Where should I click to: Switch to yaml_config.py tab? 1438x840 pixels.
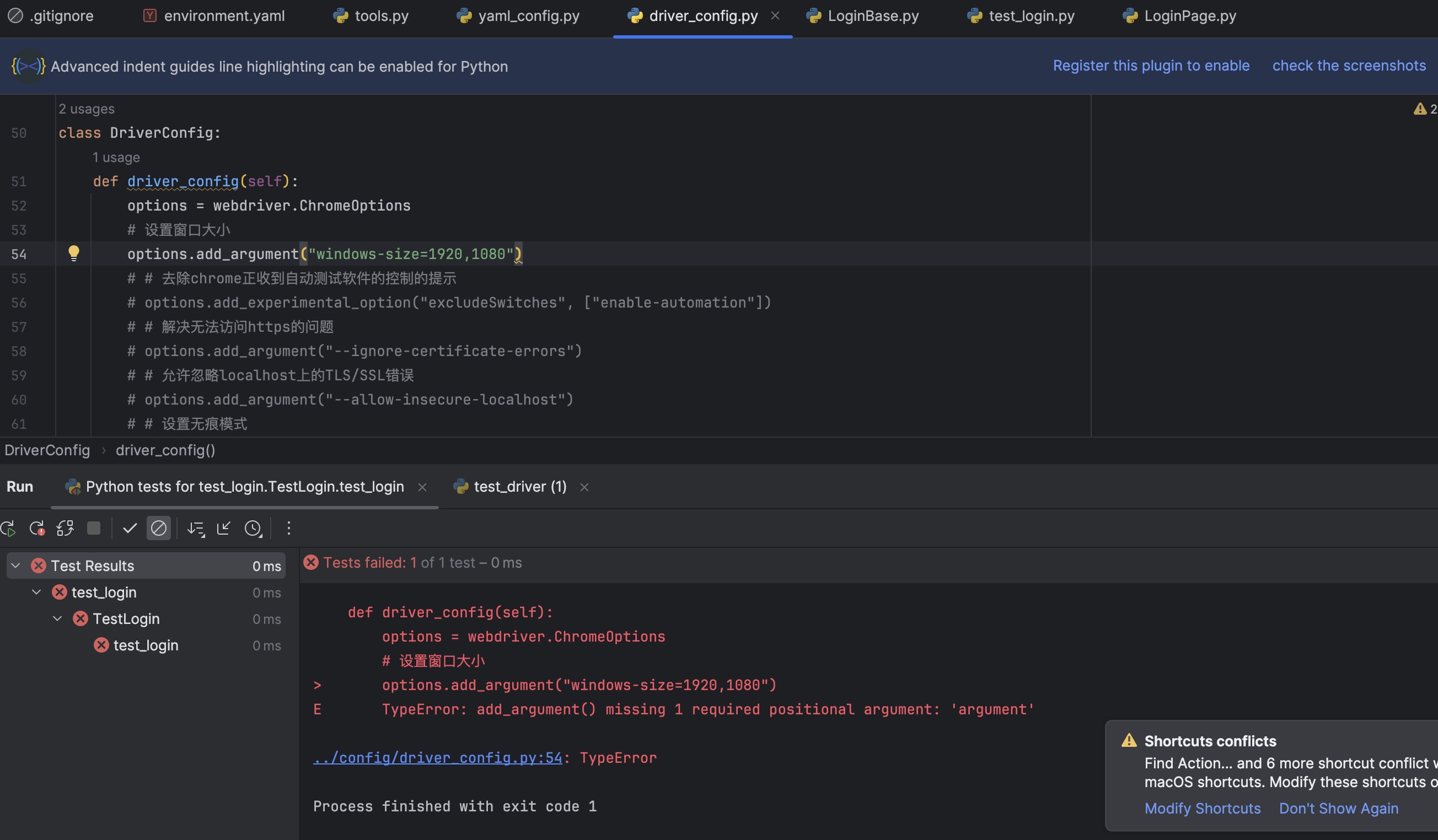pos(518,16)
